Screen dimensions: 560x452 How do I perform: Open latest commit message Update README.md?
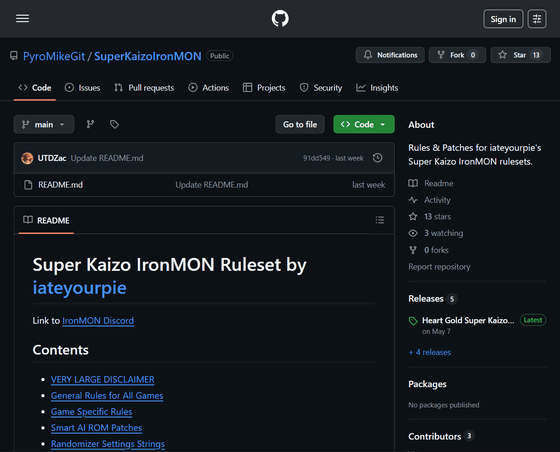coord(107,158)
